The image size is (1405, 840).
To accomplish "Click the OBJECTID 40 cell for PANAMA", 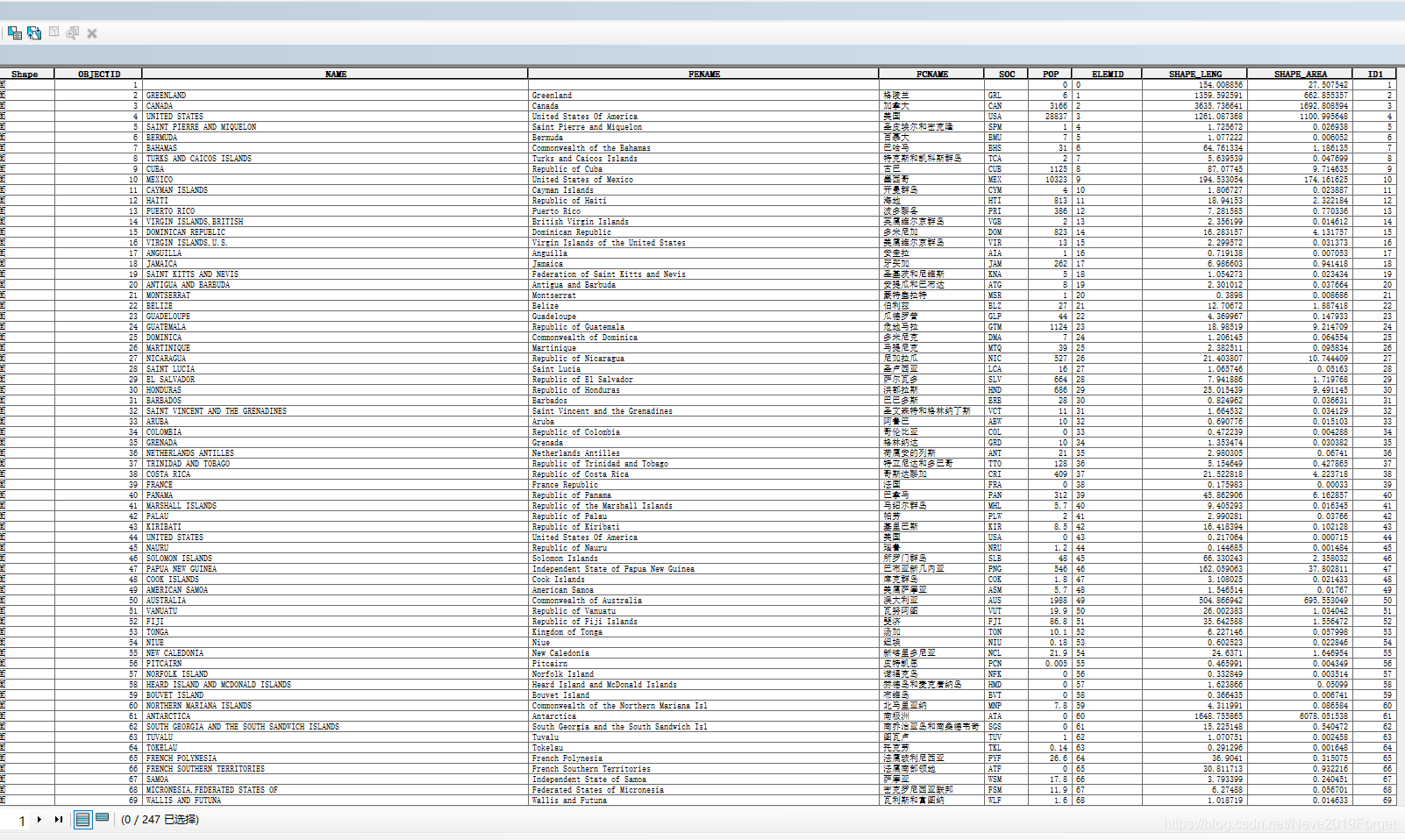I will coord(99,495).
